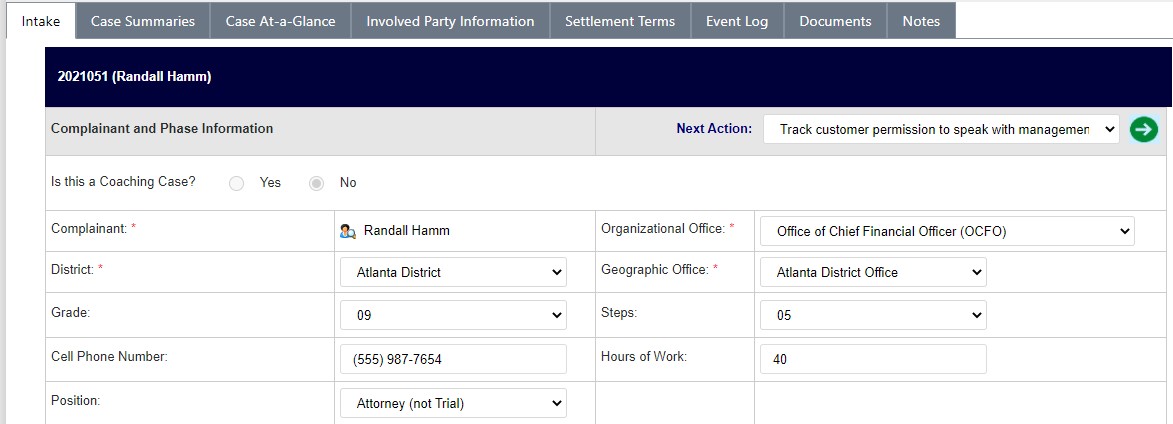
Task: Expand the Grade dropdown
Action: click(x=453, y=315)
